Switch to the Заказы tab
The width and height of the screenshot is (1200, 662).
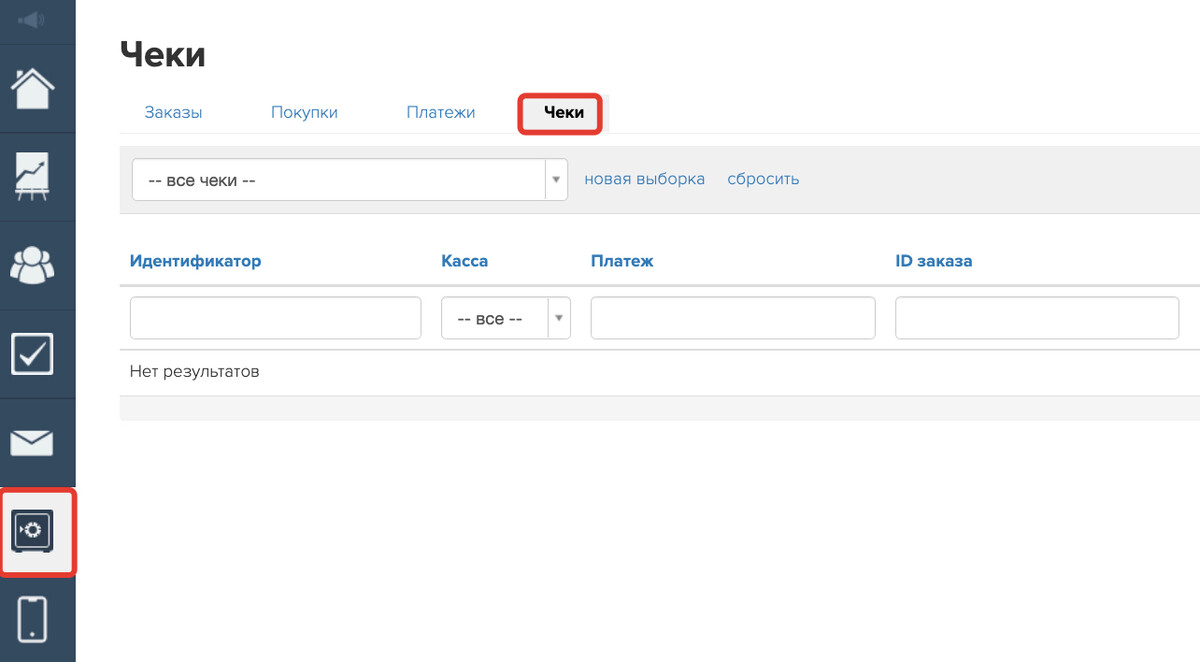[173, 113]
